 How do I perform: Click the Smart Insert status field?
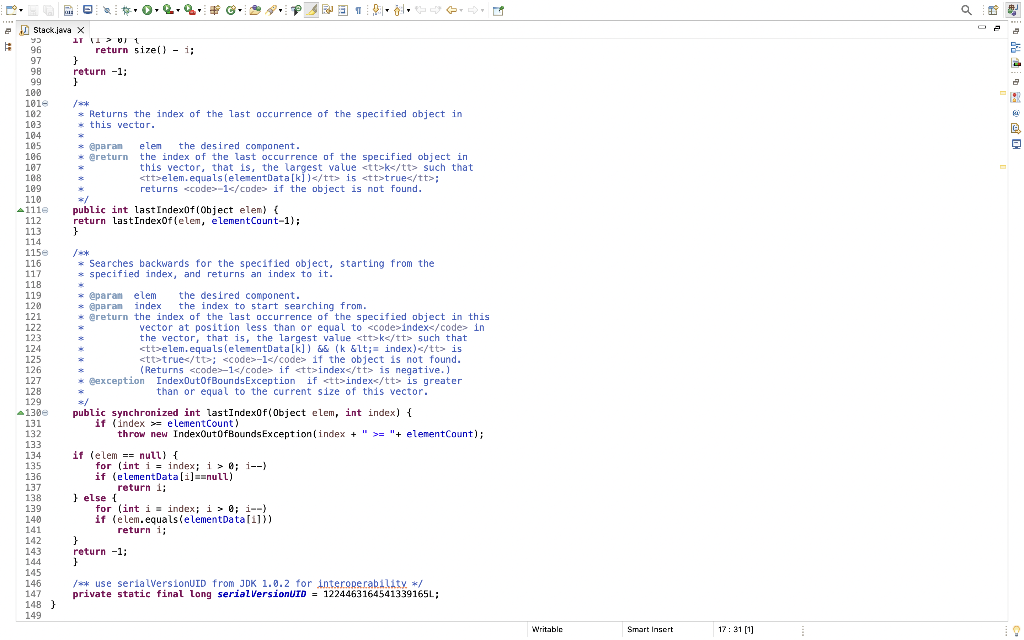pyautogui.click(x=650, y=630)
